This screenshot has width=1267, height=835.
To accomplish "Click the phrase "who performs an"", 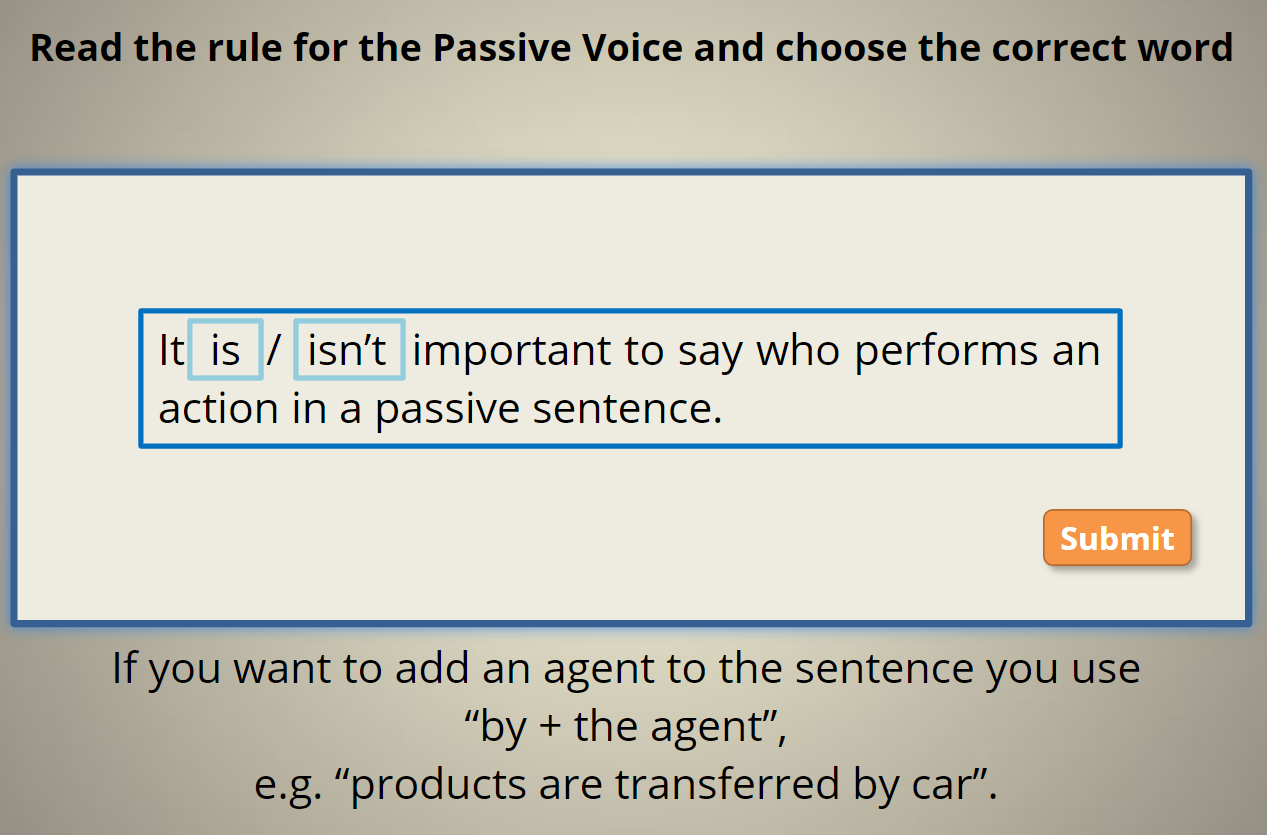I will coord(928,350).
